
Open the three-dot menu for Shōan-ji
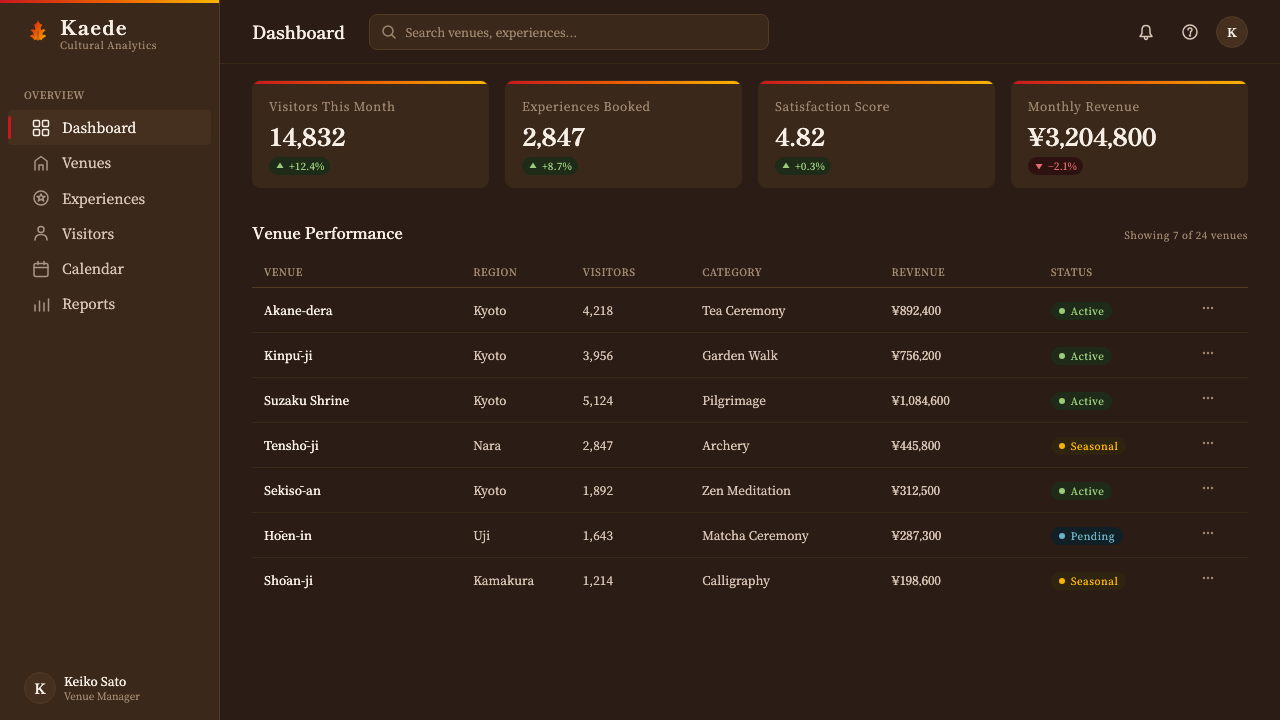1208,579
